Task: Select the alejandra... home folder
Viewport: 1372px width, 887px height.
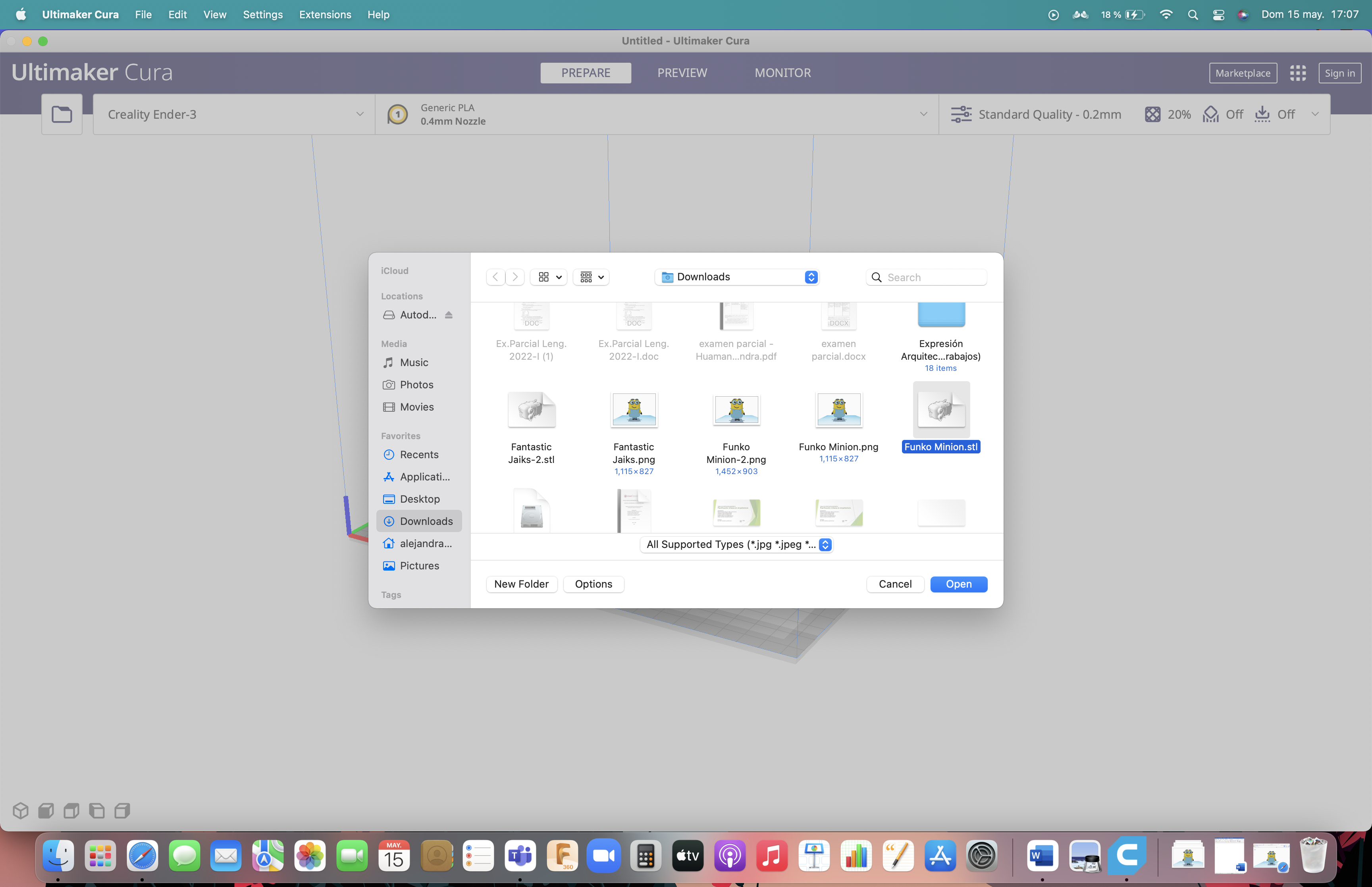Action: [x=419, y=543]
